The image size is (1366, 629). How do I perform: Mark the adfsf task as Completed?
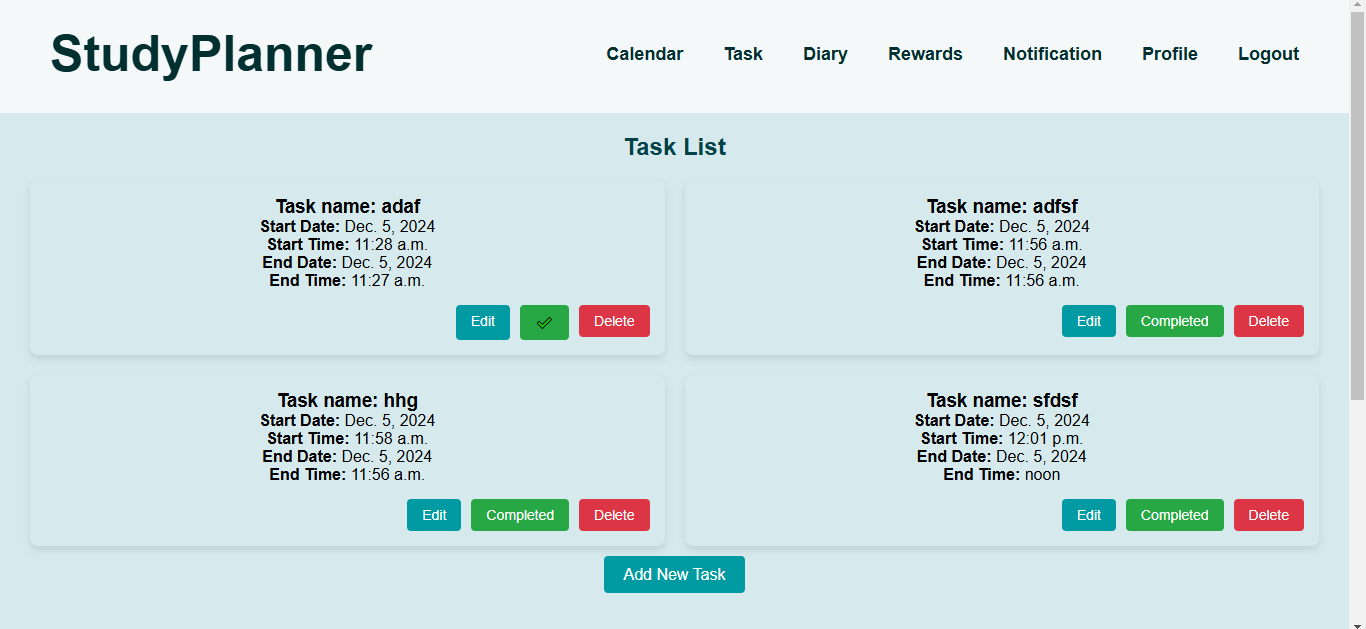(1174, 322)
